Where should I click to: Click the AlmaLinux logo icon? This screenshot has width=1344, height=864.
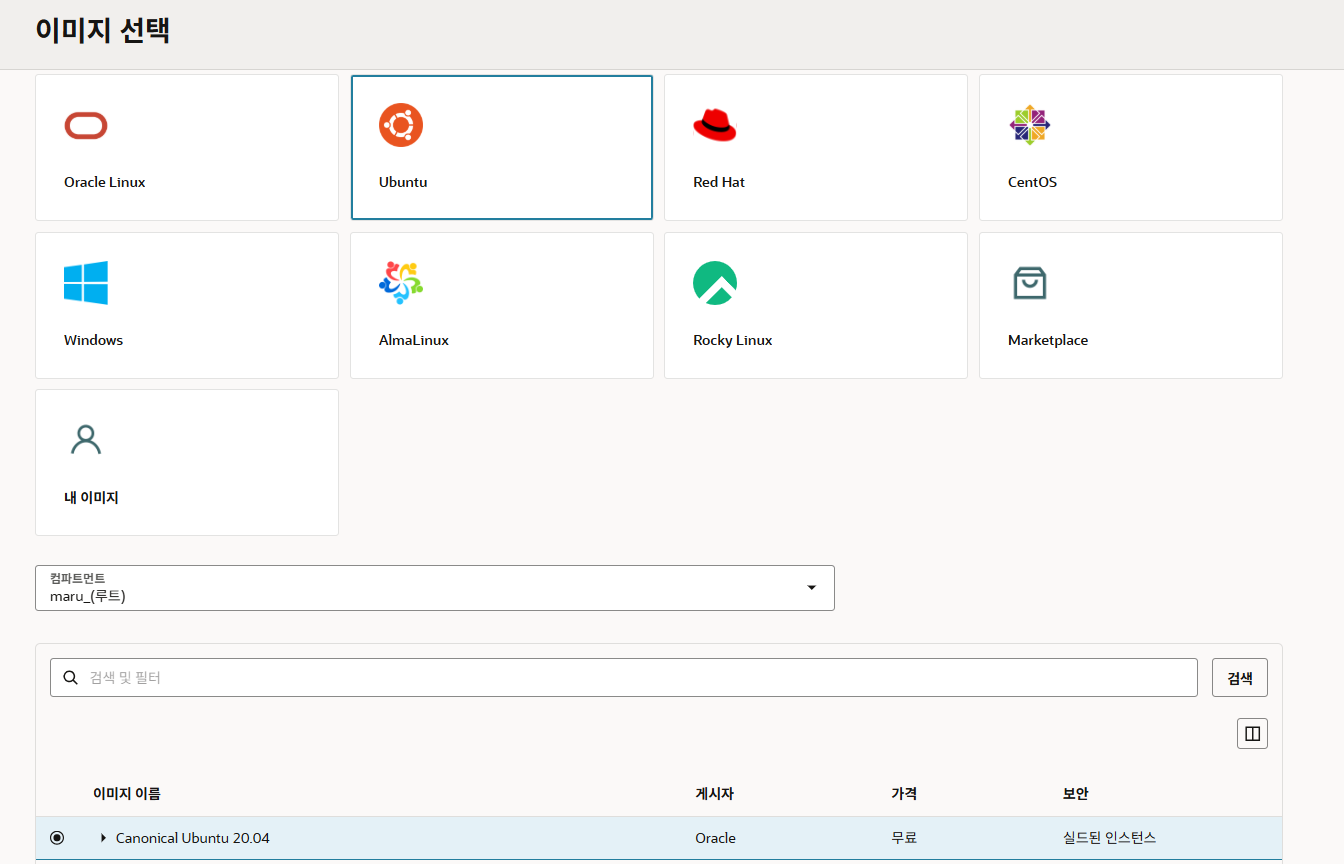[401, 283]
